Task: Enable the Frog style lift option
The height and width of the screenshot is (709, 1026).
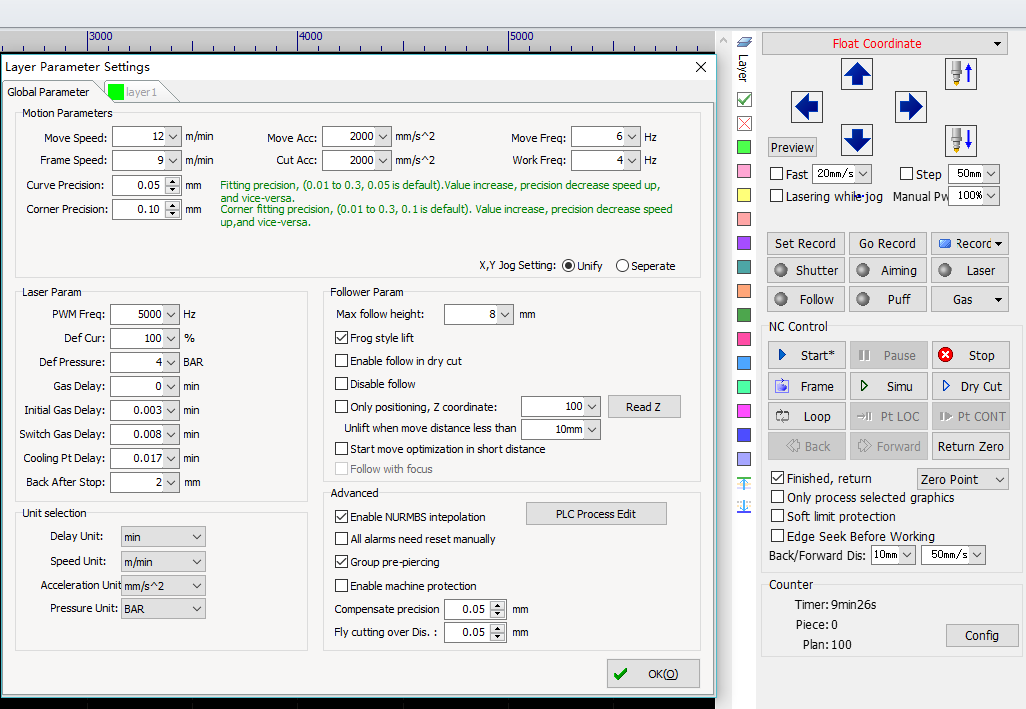Action: [x=342, y=337]
